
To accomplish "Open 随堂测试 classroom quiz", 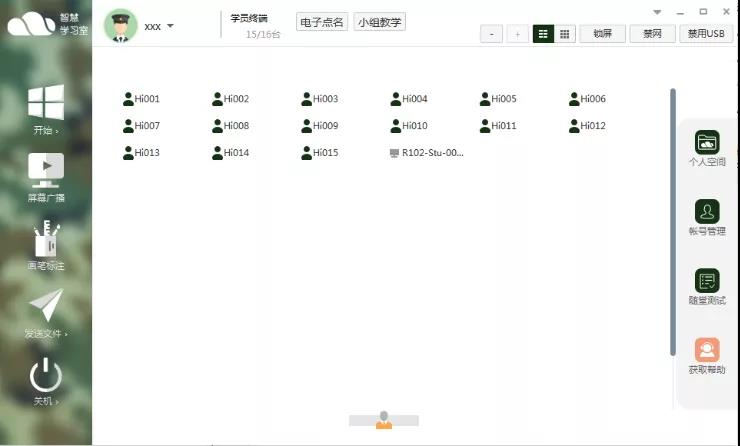I will click(707, 281).
